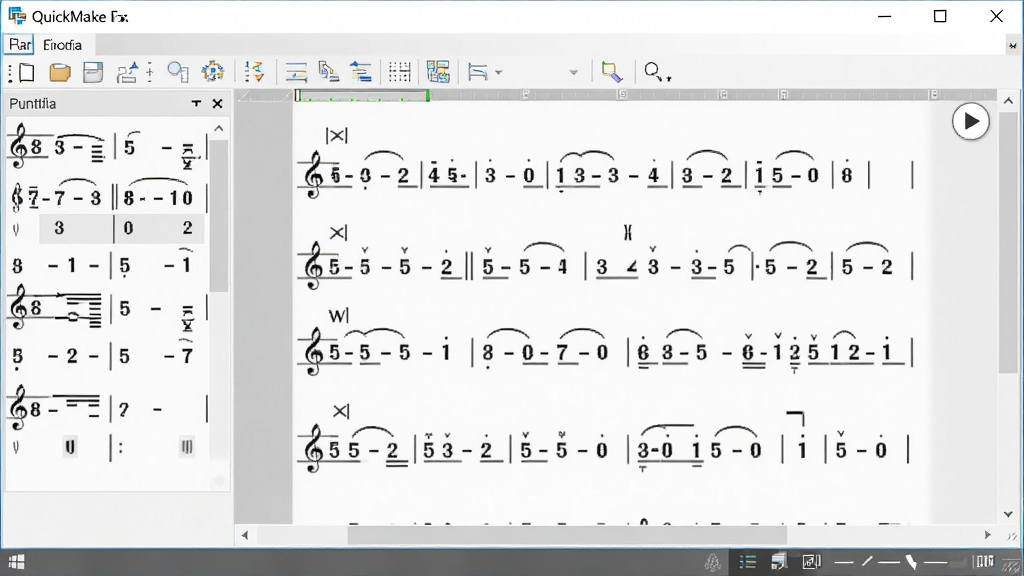Click the horizontal scrollbar thumb under the score
Viewport: 1024px width, 576px height.
(x=567, y=536)
